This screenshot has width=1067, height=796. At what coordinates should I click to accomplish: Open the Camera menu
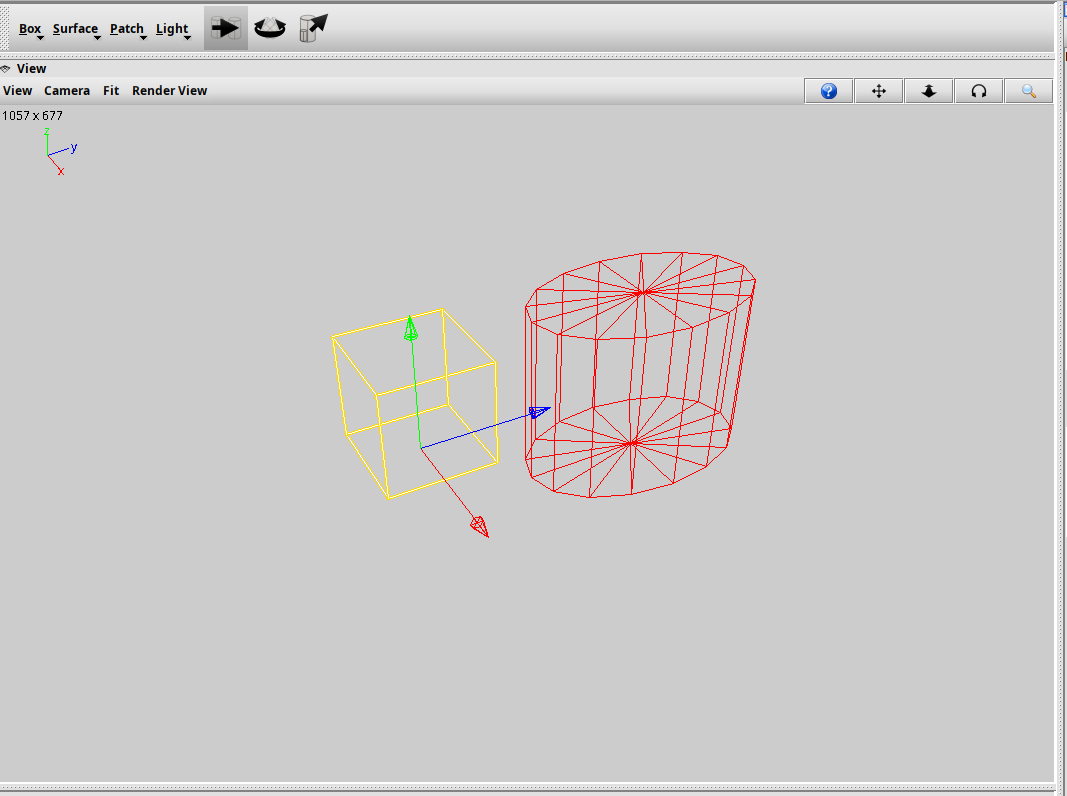point(67,90)
